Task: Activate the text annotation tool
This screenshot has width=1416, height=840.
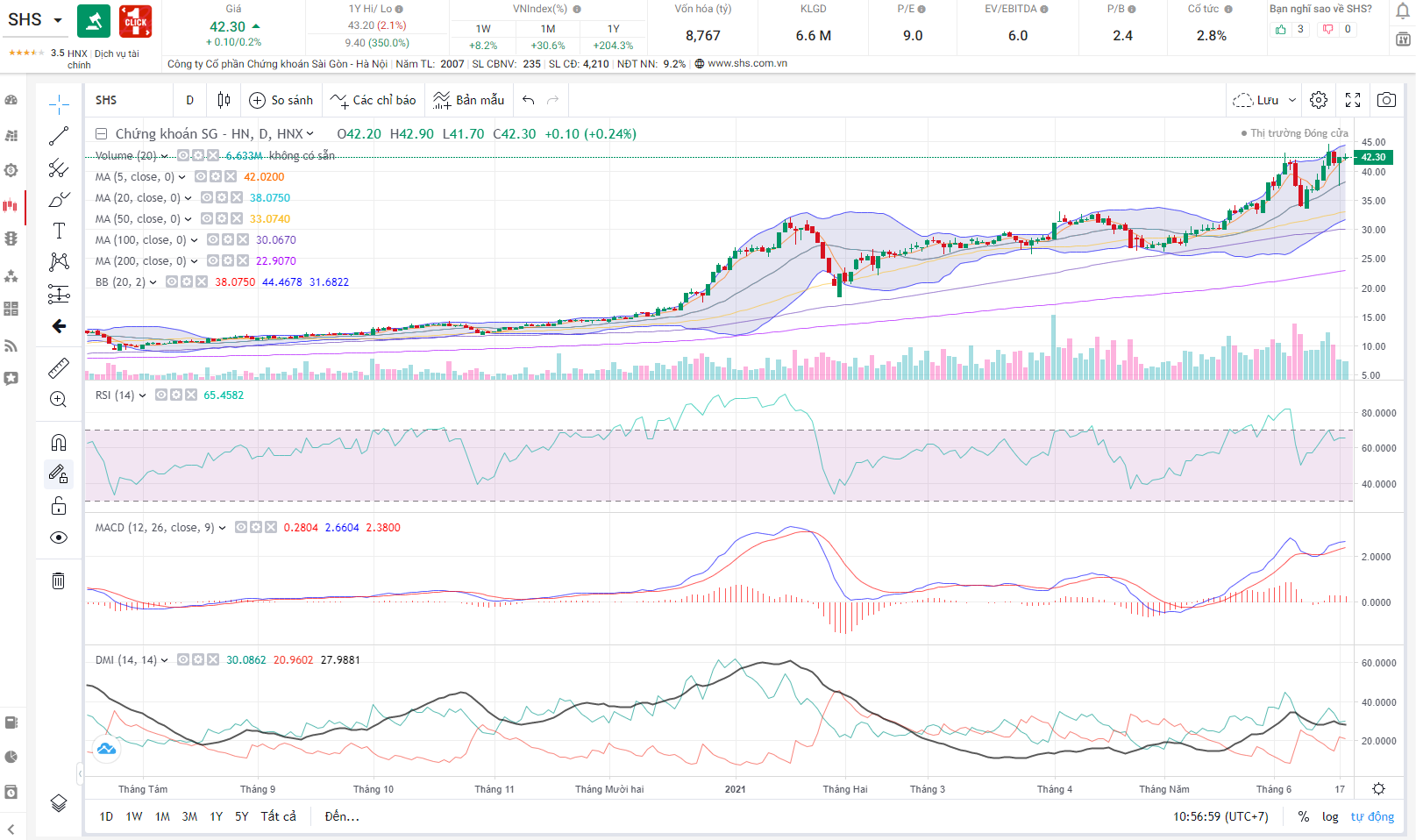Action: (59, 231)
